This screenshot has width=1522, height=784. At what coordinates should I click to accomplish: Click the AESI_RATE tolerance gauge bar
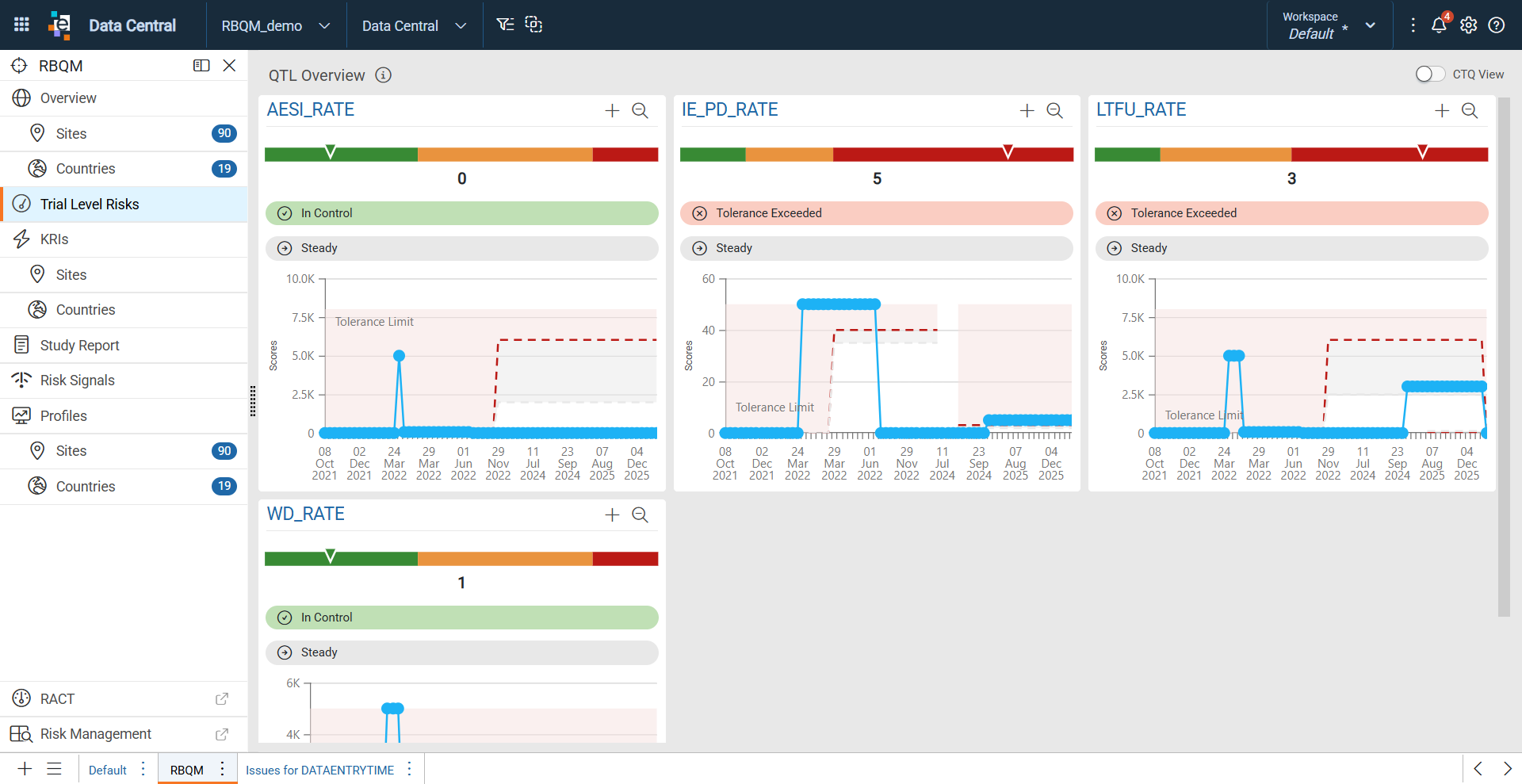[461, 155]
